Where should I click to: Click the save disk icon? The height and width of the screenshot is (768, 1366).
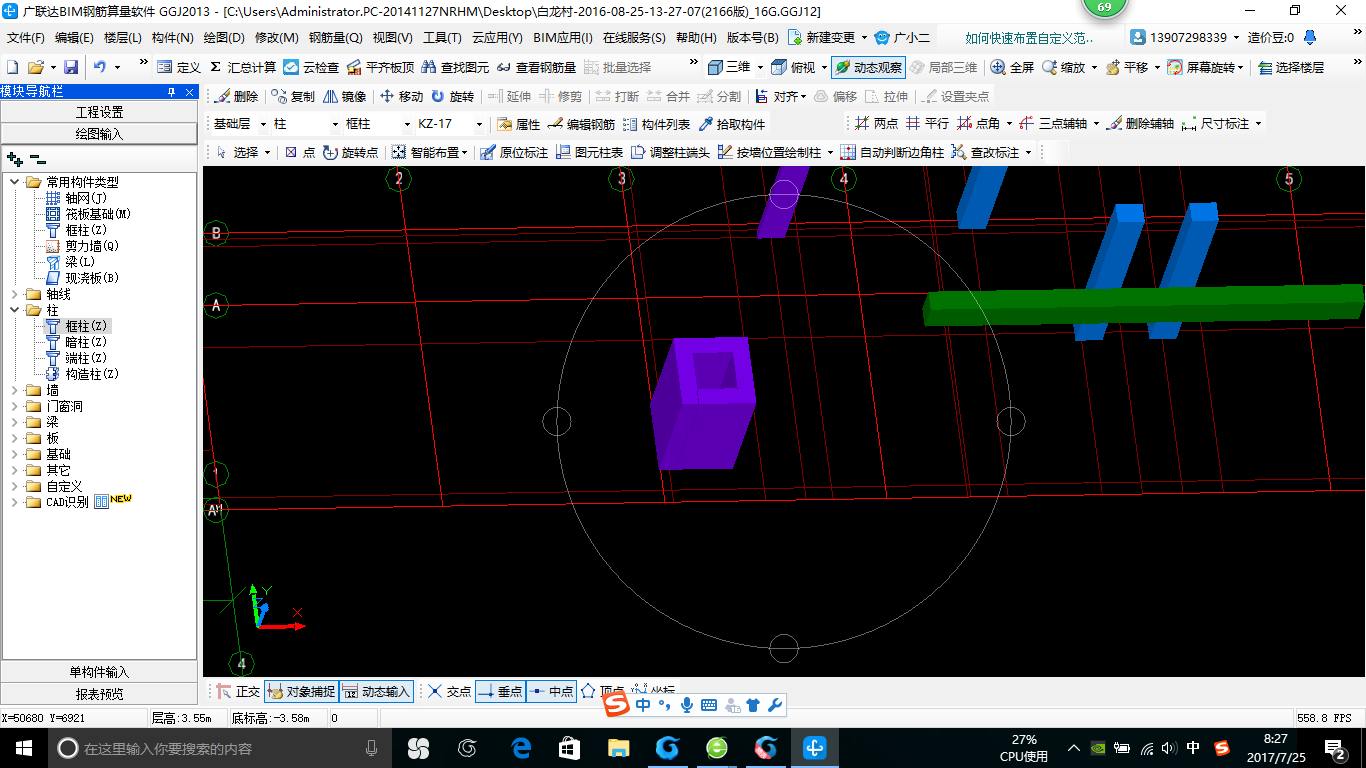(x=71, y=67)
